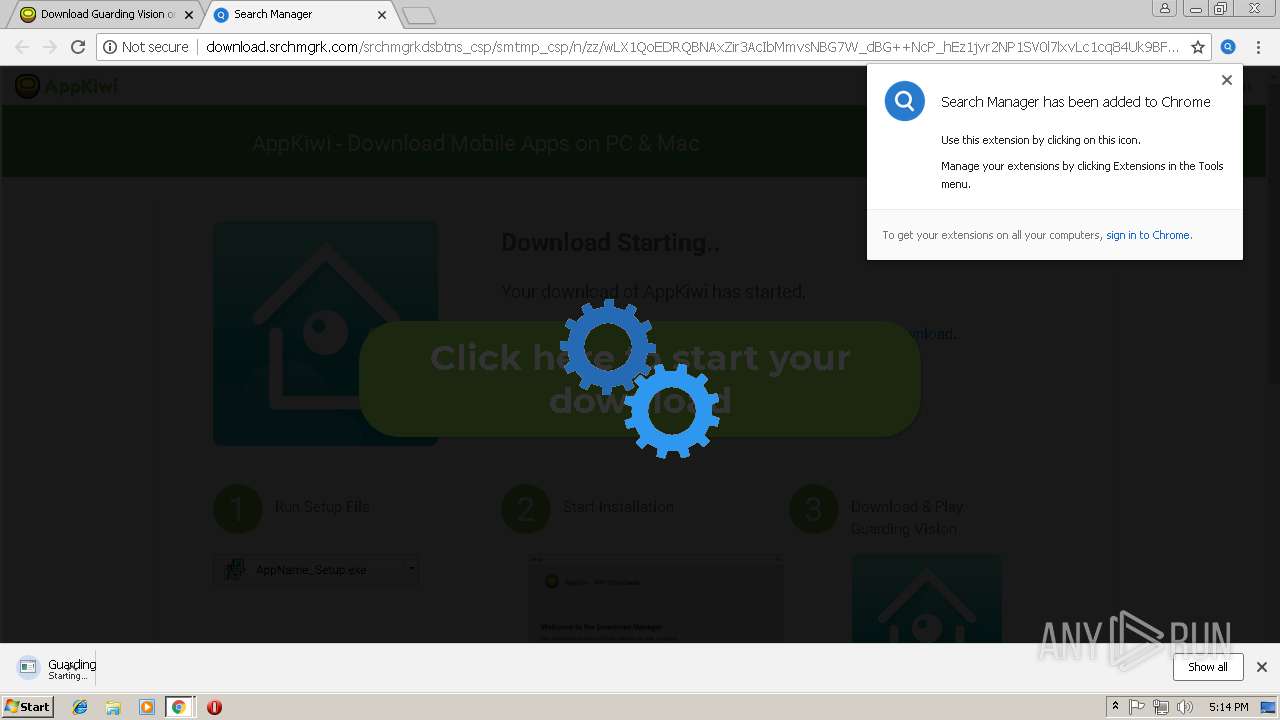Click Show all downloads button
The height and width of the screenshot is (720, 1280).
pos(1208,667)
